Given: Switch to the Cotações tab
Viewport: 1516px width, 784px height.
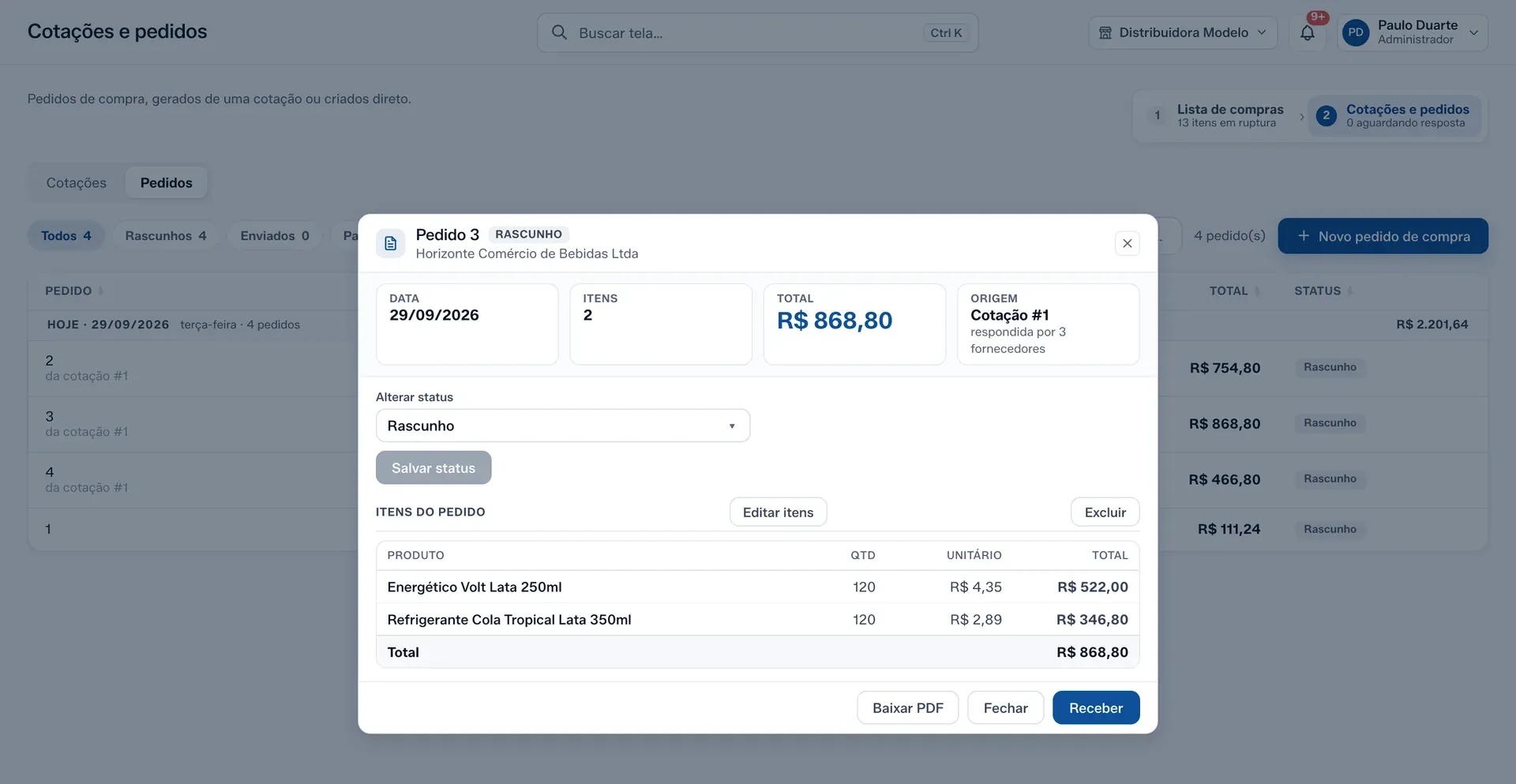Looking at the screenshot, I should coord(76,182).
